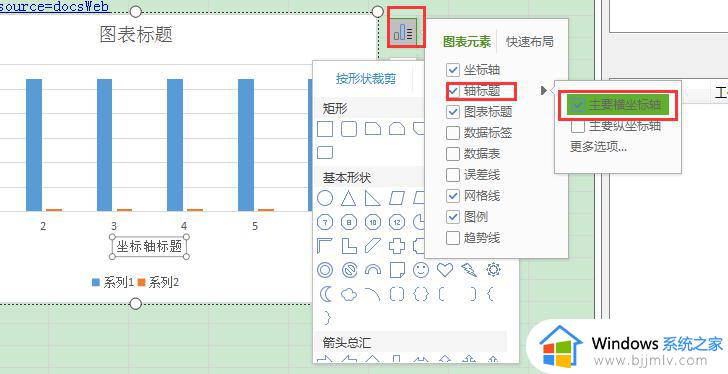Pick the oval shape
Image resolution: width=728 pixels, height=374 pixels.
click(325, 198)
